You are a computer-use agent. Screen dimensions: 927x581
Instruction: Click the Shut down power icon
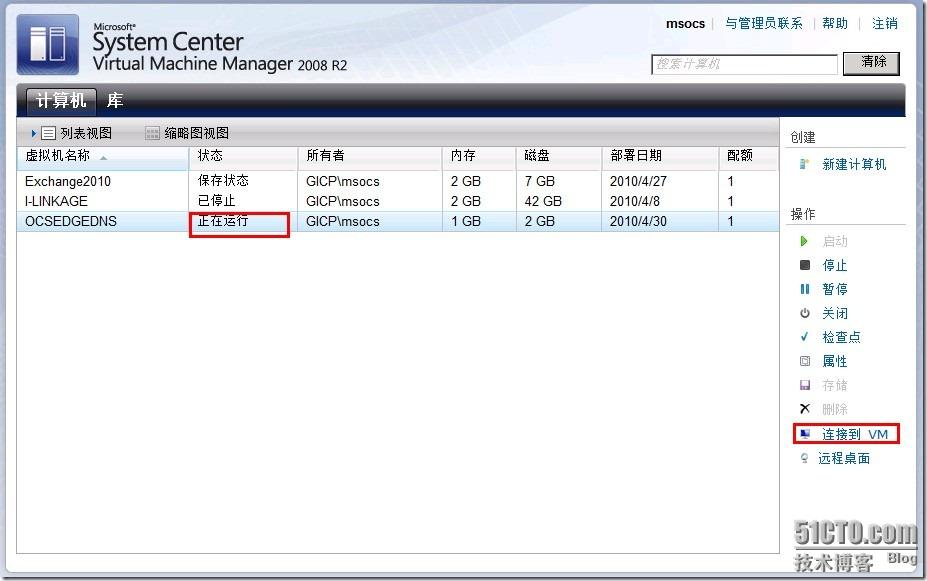[x=805, y=313]
